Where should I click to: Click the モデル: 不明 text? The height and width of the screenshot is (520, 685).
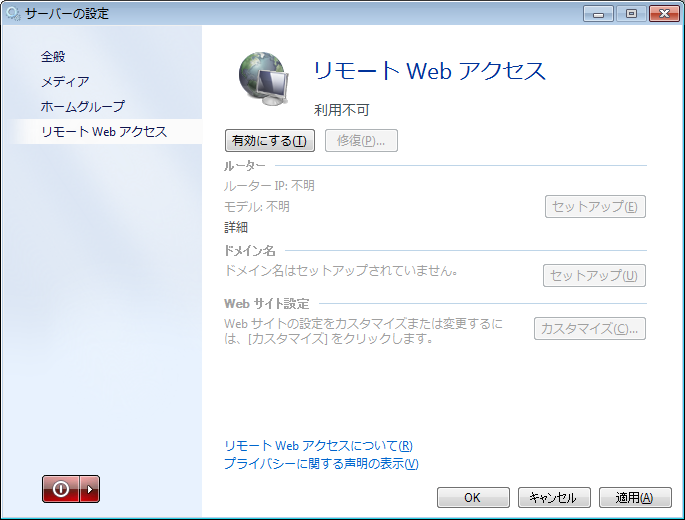(x=257, y=207)
